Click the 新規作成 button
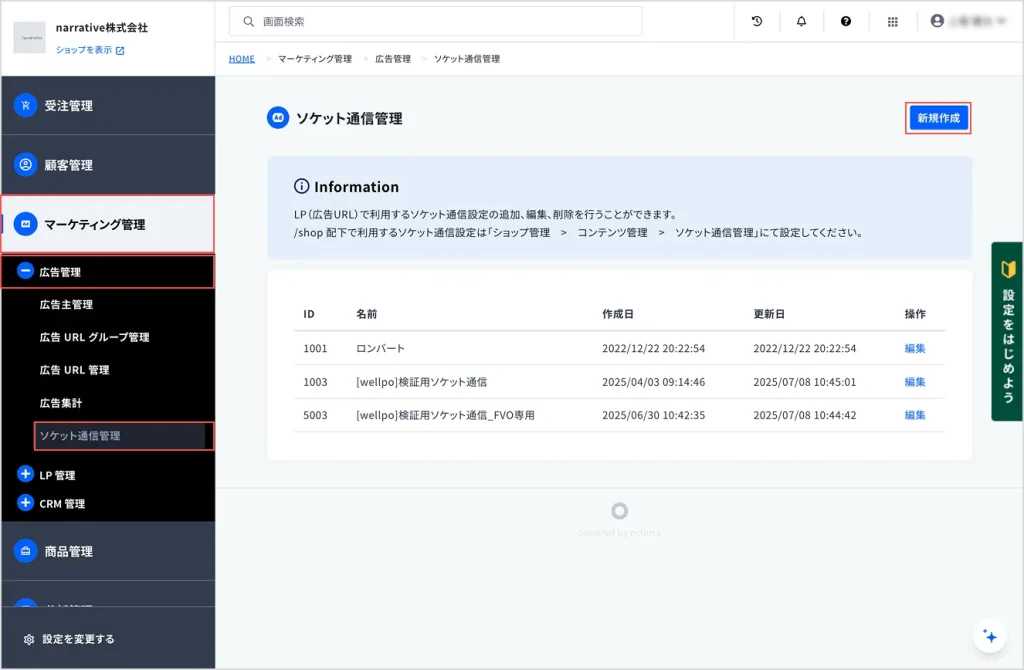The image size is (1024, 670). 938,118
